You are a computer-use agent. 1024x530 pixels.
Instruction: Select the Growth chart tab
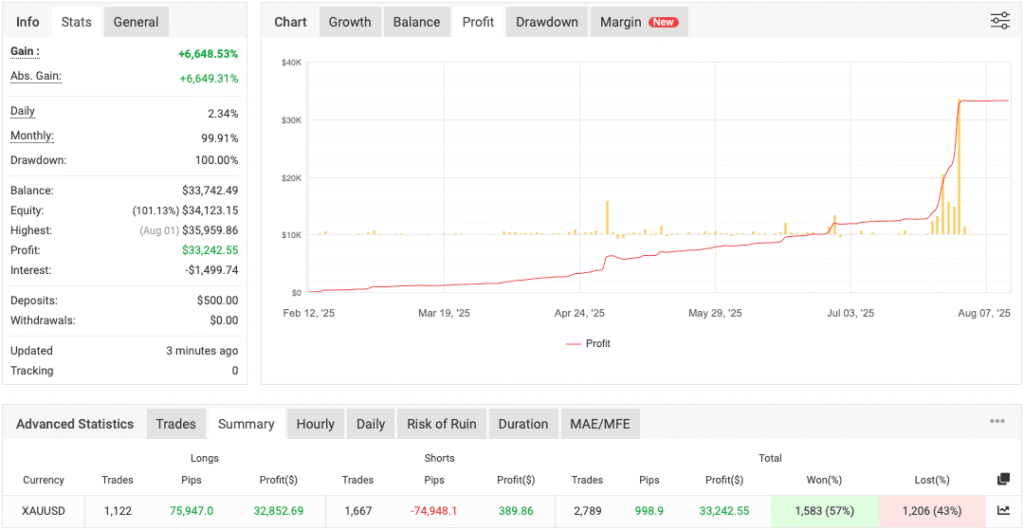pos(350,22)
